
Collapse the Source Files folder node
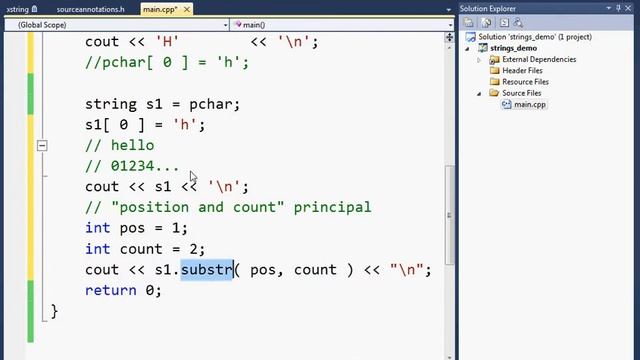click(x=479, y=93)
